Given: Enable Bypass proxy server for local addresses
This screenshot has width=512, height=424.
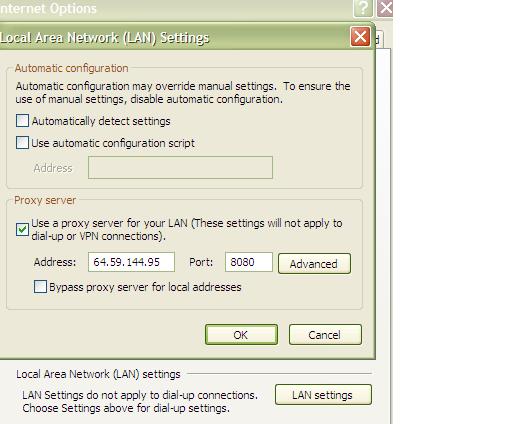Looking at the screenshot, I should [40, 287].
